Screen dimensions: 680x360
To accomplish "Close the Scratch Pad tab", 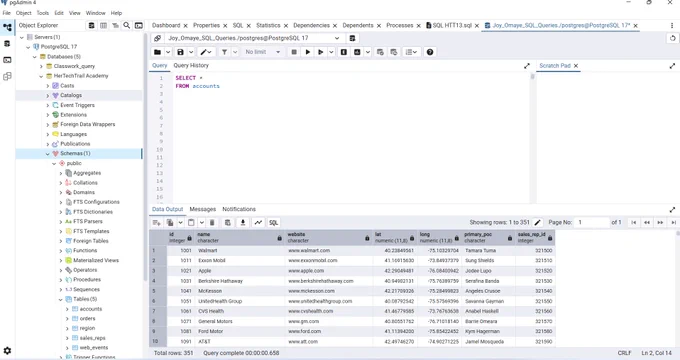I will coord(576,66).
